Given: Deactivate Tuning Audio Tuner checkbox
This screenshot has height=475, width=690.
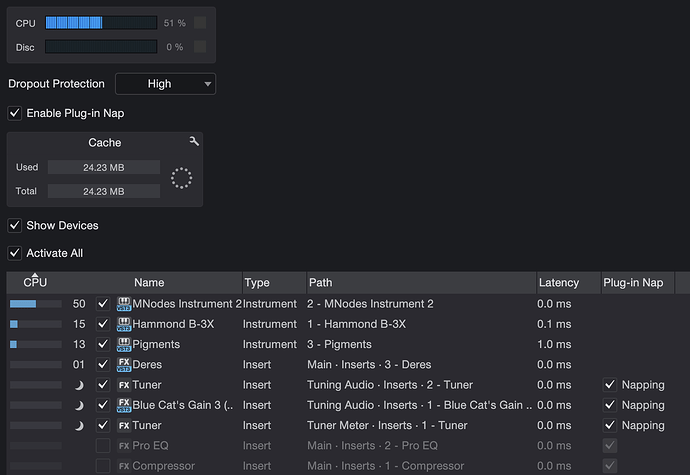Looking at the screenshot, I should (x=103, y=385).
